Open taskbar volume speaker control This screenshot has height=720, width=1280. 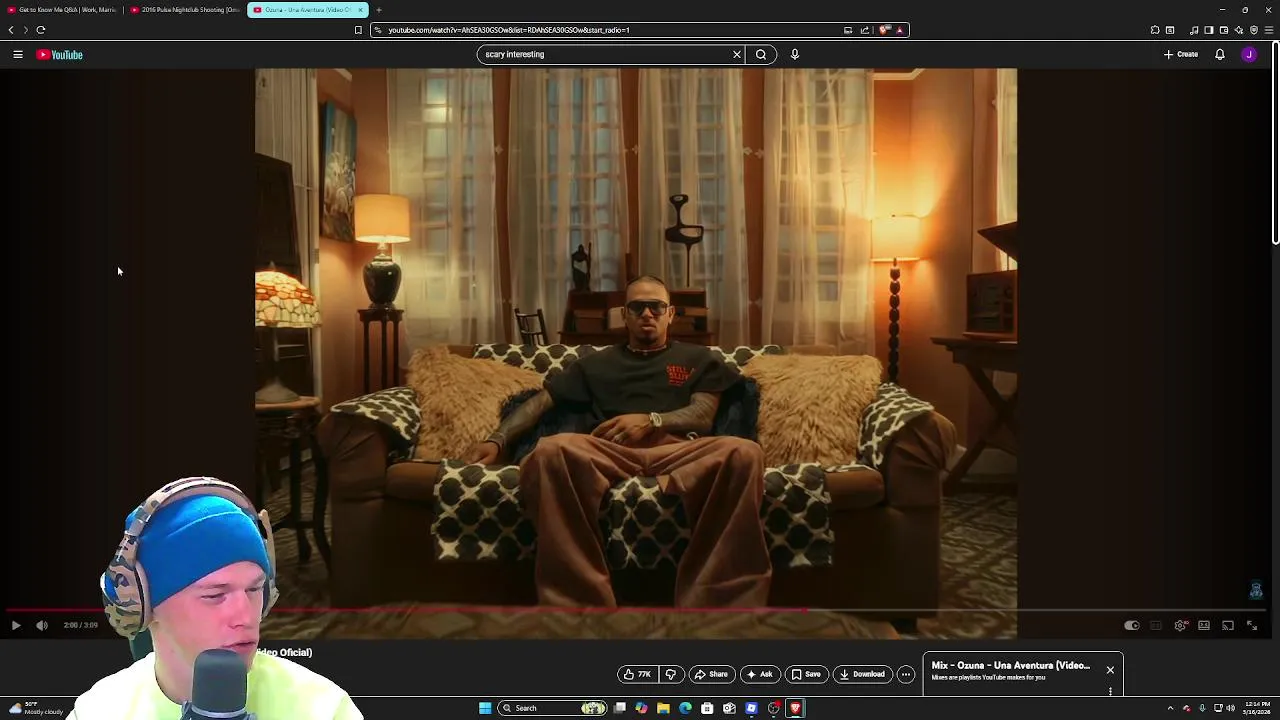(1230, 708)
